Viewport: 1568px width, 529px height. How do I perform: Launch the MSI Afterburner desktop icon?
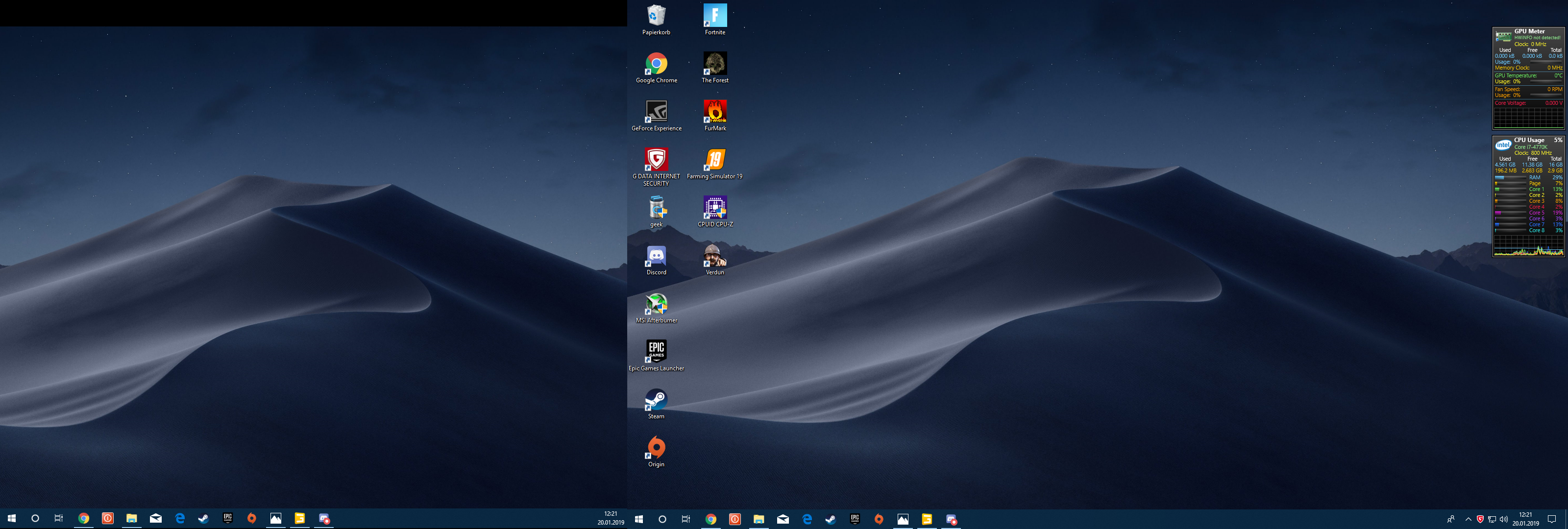[x=656, y=304]
